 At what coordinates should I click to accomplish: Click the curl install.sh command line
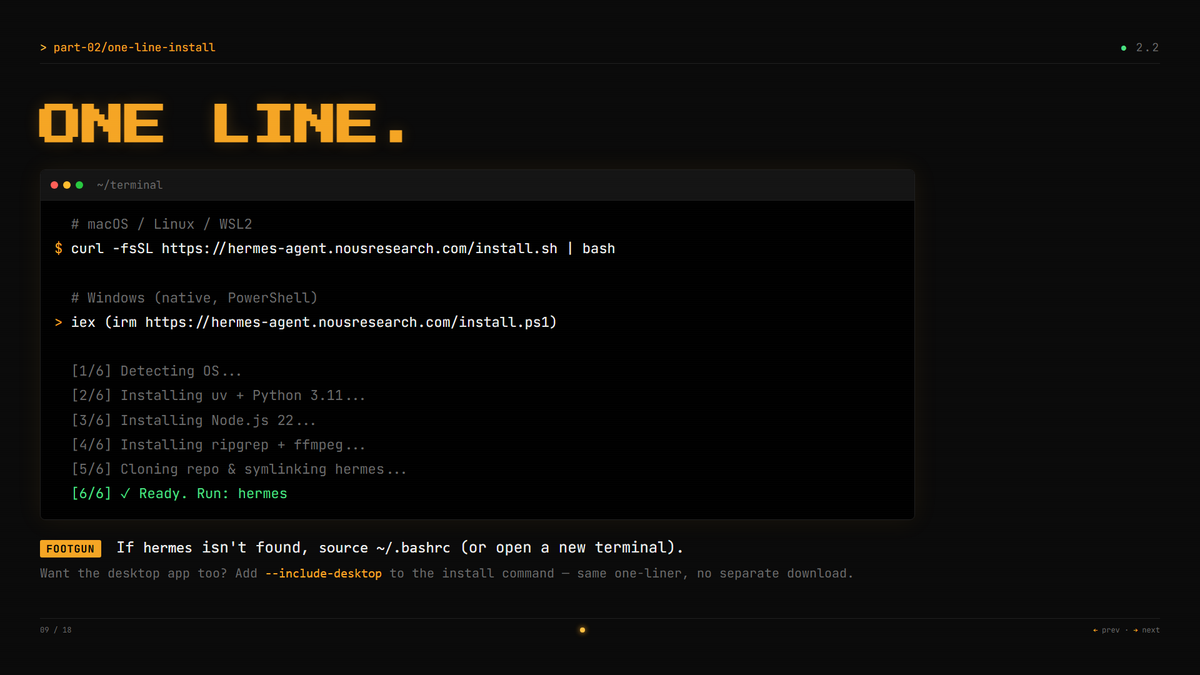[x=343, y=248]
